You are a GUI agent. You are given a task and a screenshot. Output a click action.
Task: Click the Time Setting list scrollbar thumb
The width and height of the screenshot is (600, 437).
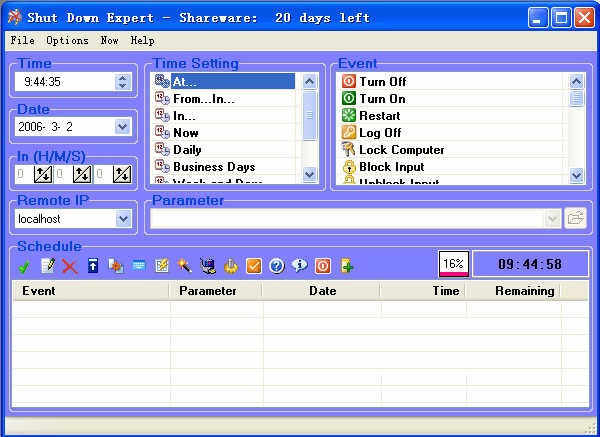(x=309, y=115)
